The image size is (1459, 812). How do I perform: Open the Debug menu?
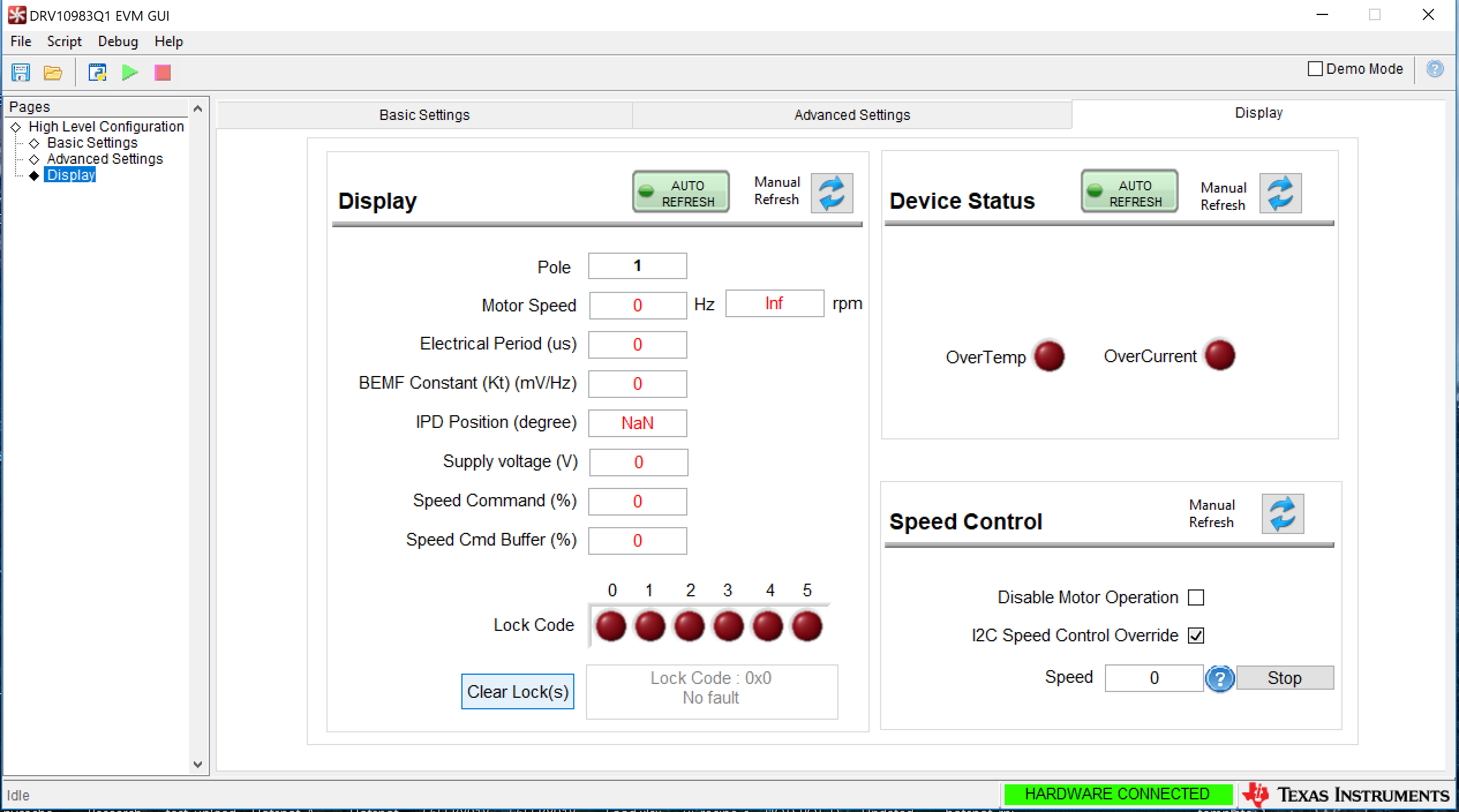118,42
